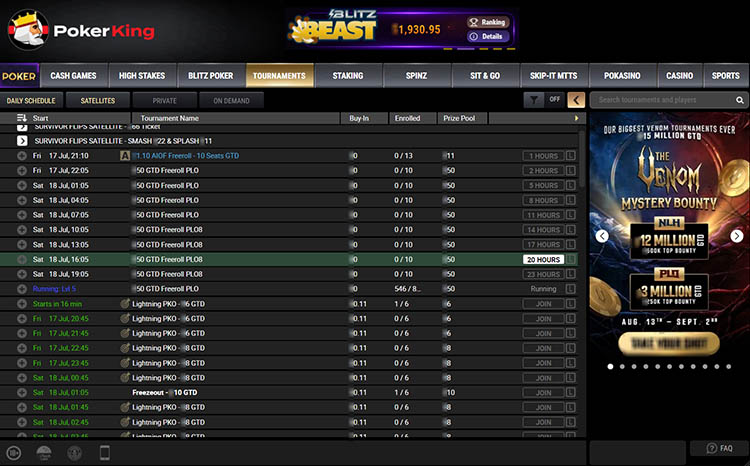Viewport: 750px width, 466px height.
Task: Open the Sports tab
Action: 726,76
